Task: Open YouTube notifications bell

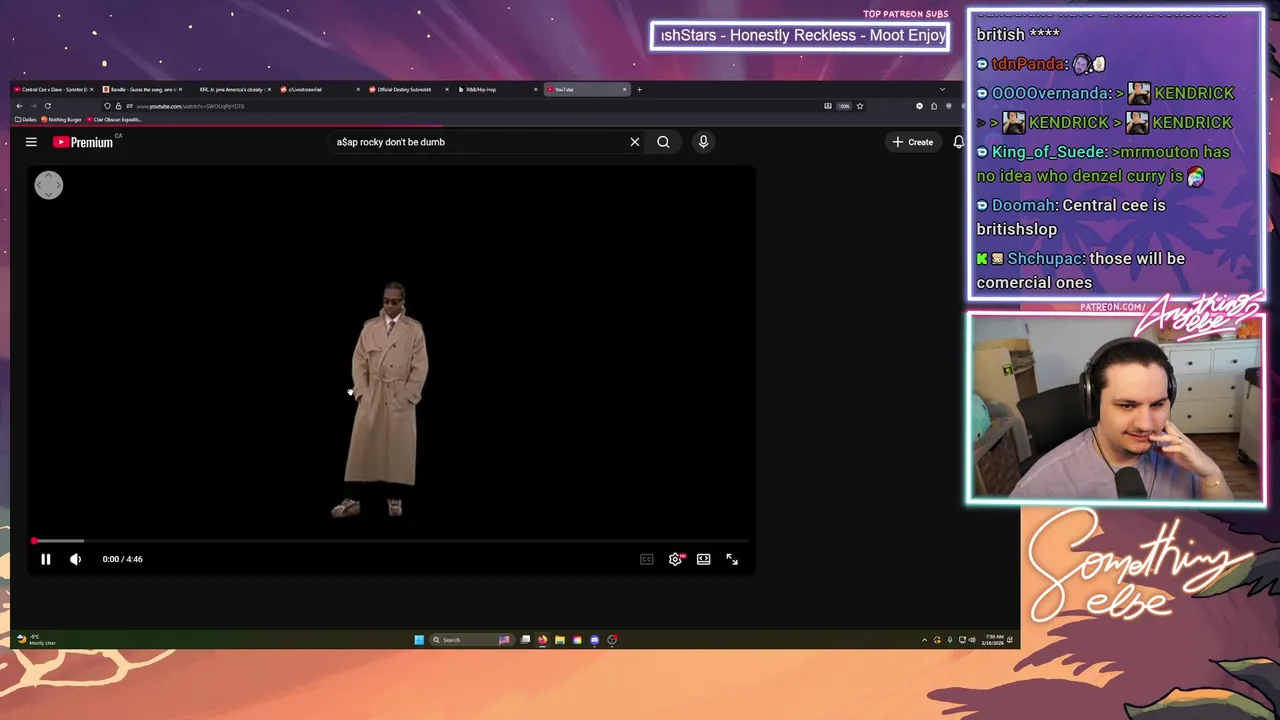Action: 958,142
